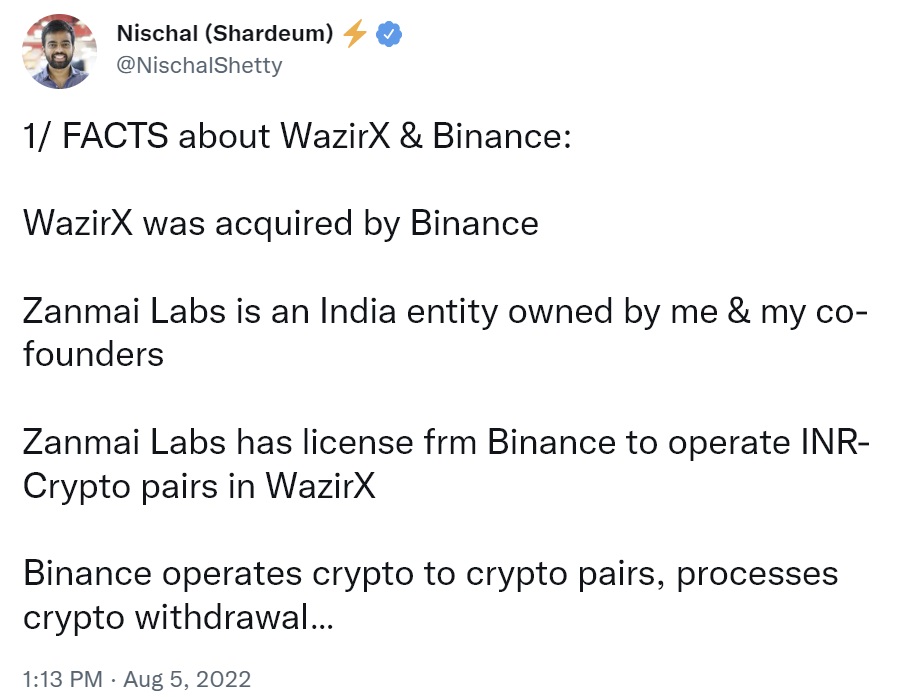Viewport: 921px width, 697px height.
Task: Click the blue verified badge
Action: [x=388, y=34]
